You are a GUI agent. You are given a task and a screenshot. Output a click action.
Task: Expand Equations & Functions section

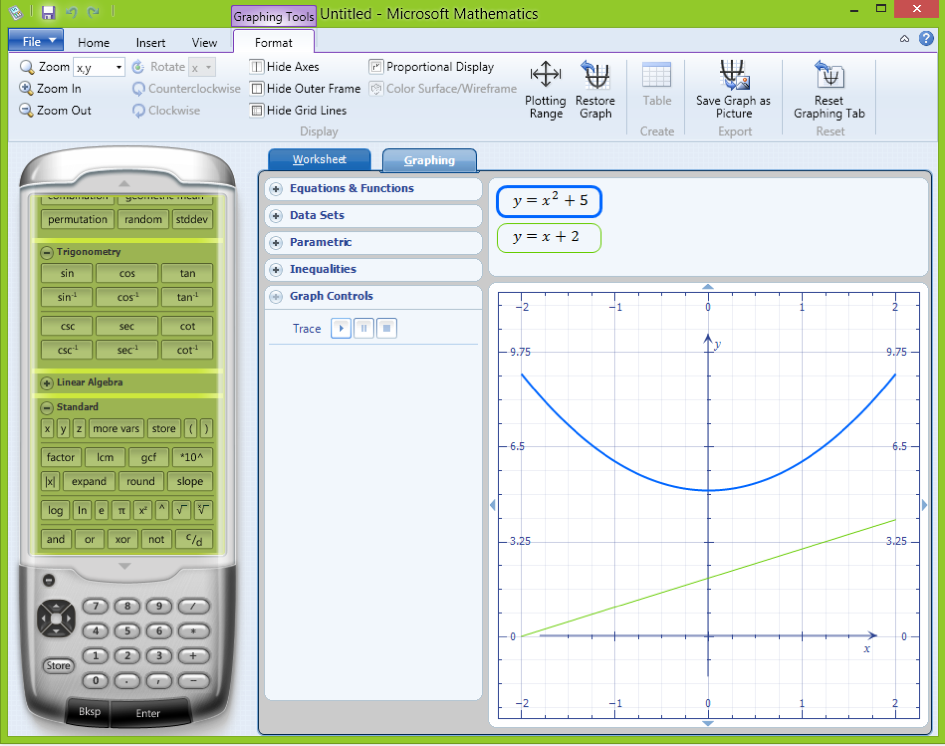click(276, 189)
